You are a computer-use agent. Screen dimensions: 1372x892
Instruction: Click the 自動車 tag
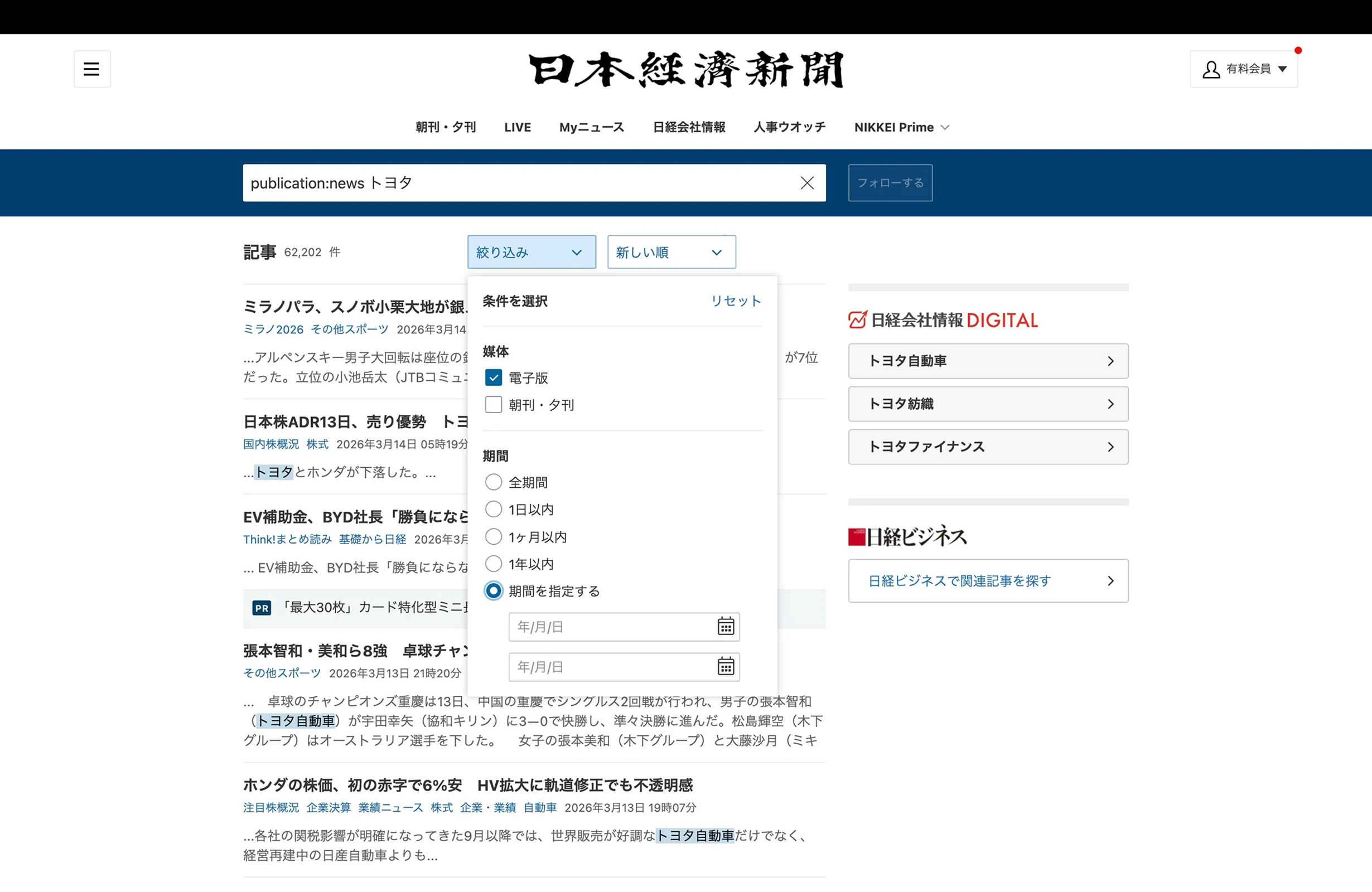click(540, 808)
